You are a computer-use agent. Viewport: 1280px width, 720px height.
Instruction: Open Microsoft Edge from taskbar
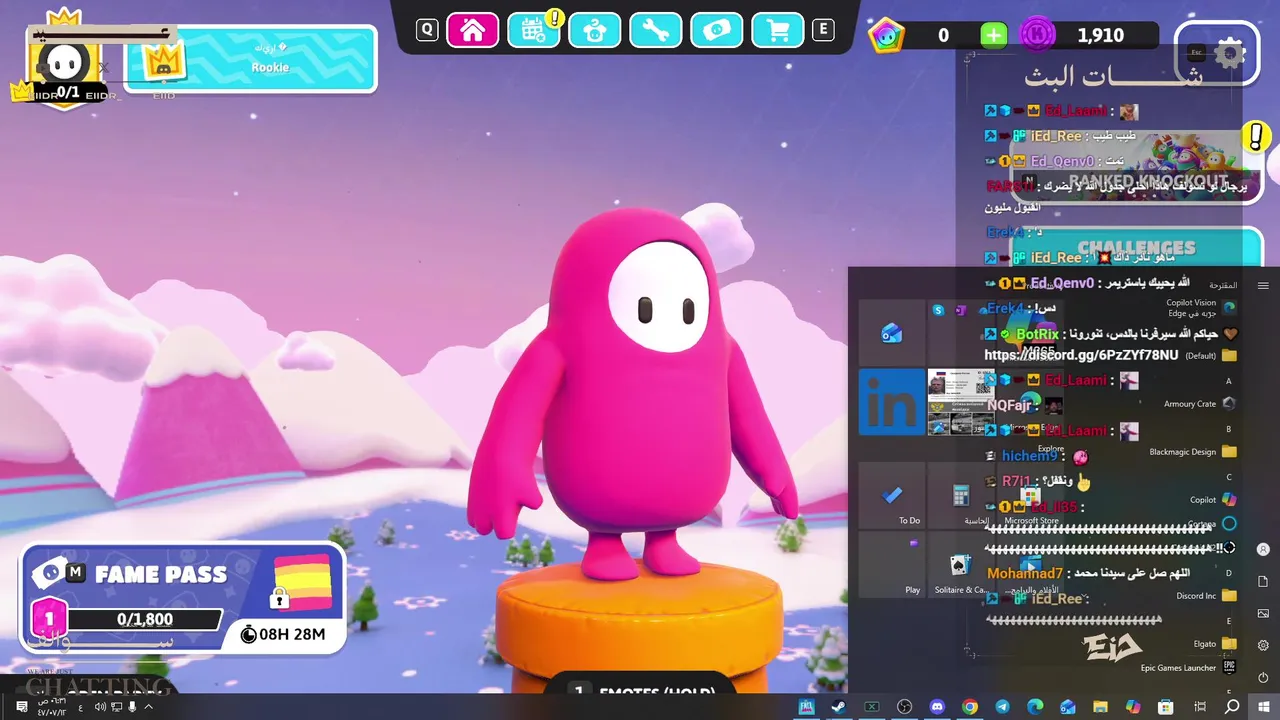click(x=1035, y=707)
